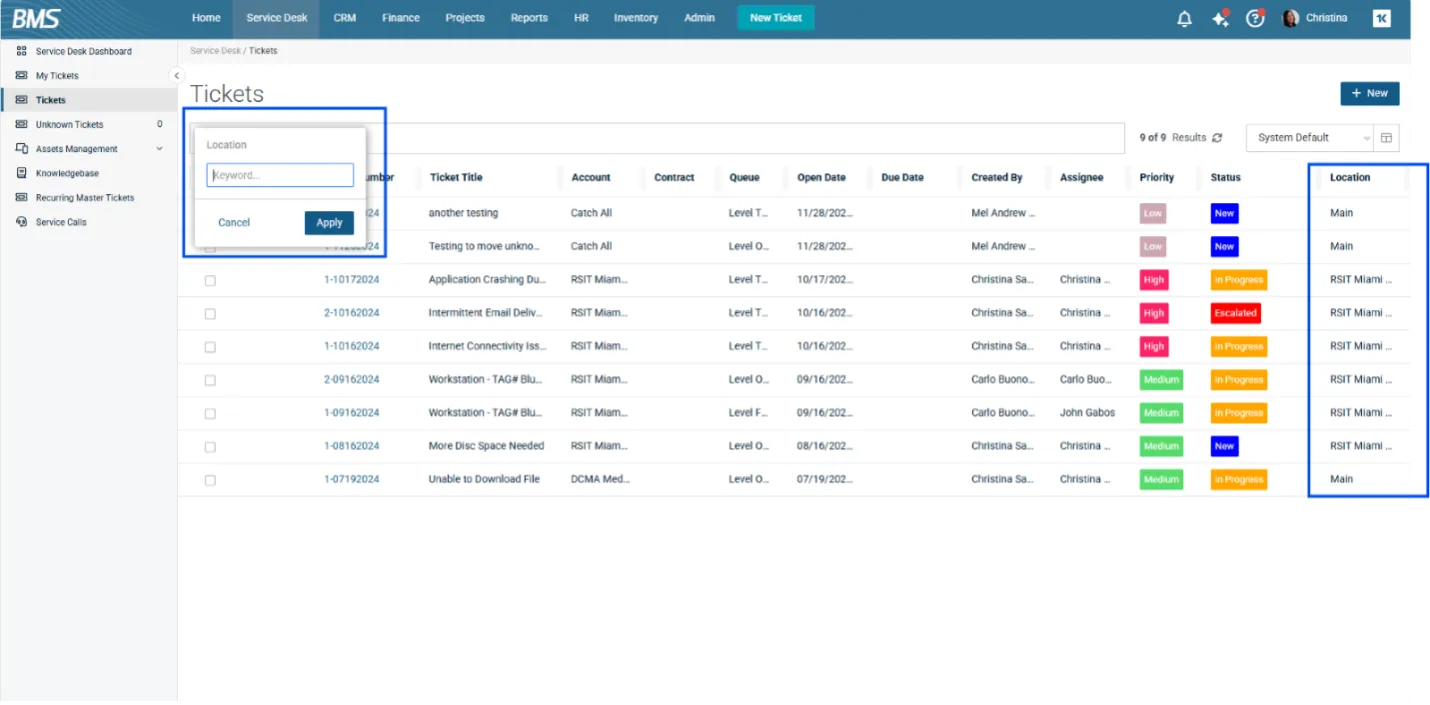Screen dimensions: 1430x705
Task: Go to the Finance menu
Action: (x=400, y=18)
